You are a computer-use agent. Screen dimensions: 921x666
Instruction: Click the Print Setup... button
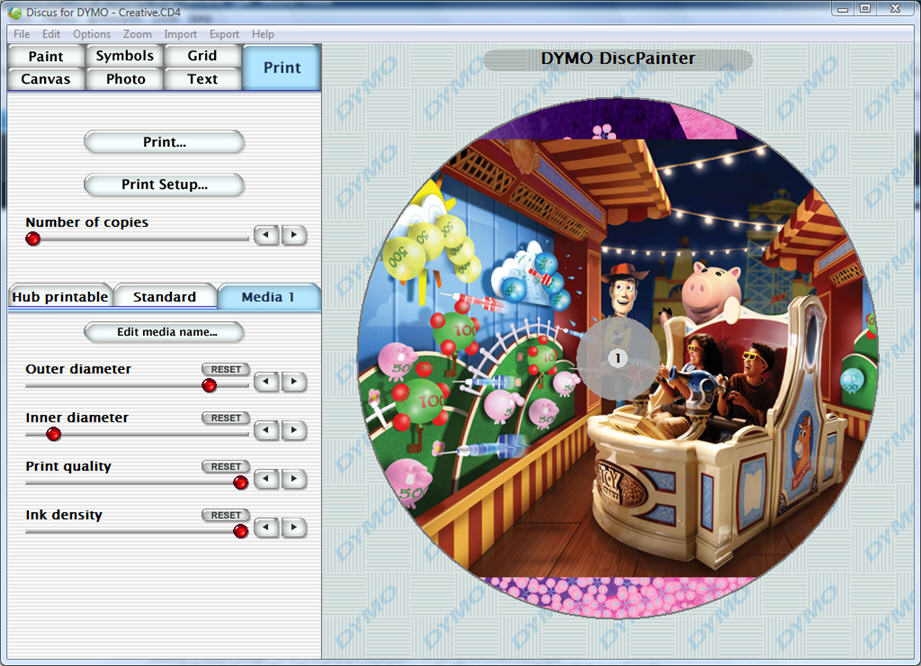(x=164, y=185)
